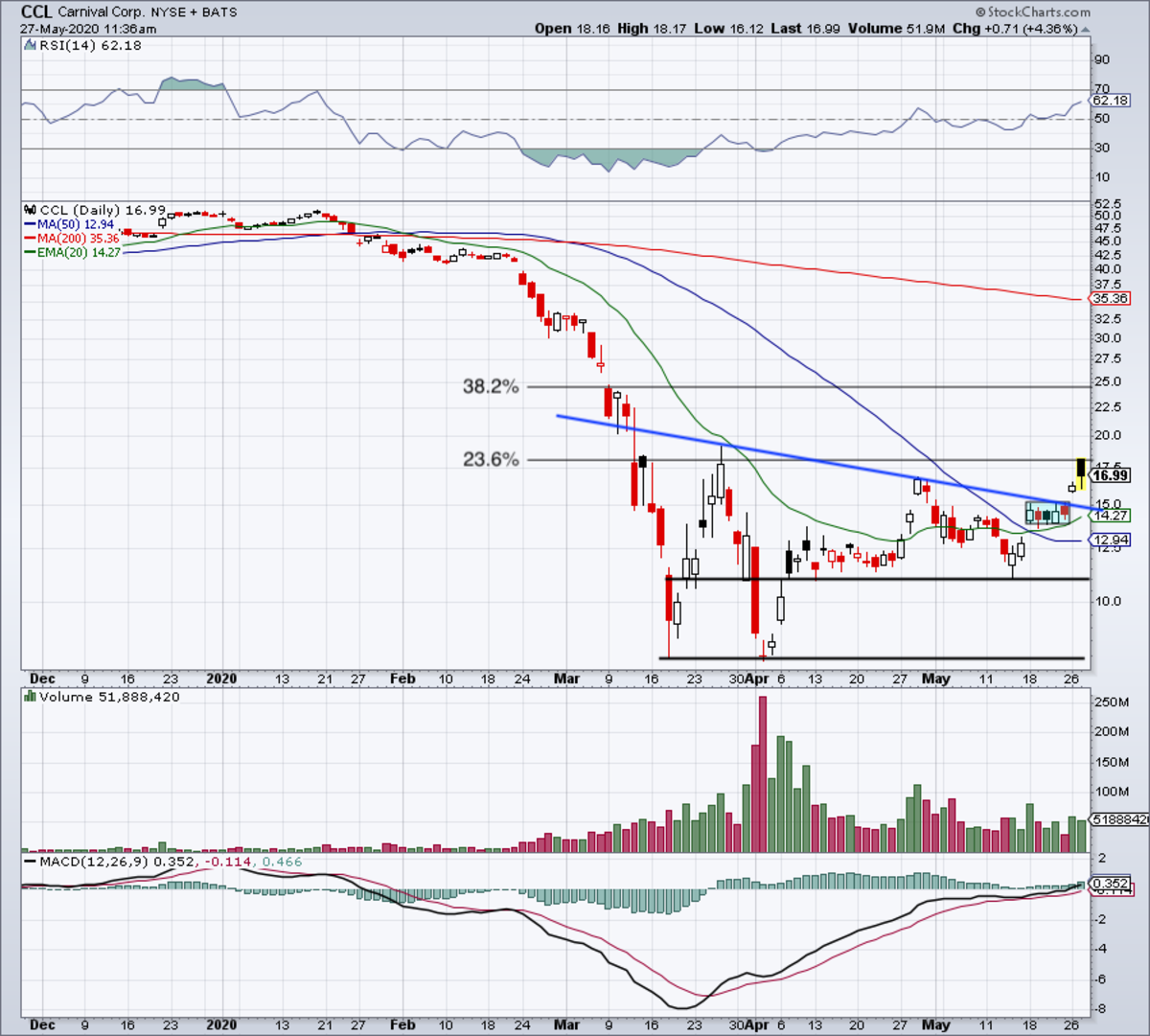Image resolution: width=1150 pixels, height=1036 pixels.
Task: Click the 10.0 price axis label
Action: [x=1107, y=602]
